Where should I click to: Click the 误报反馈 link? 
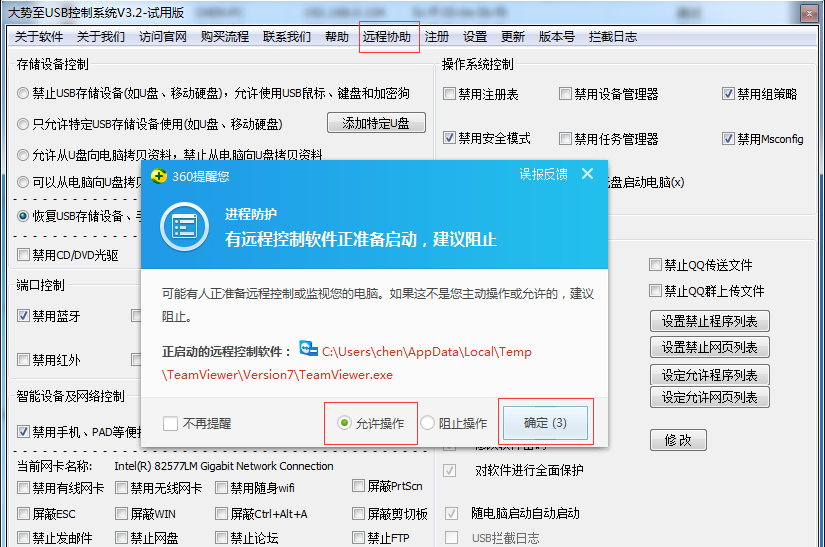point(544,174)
